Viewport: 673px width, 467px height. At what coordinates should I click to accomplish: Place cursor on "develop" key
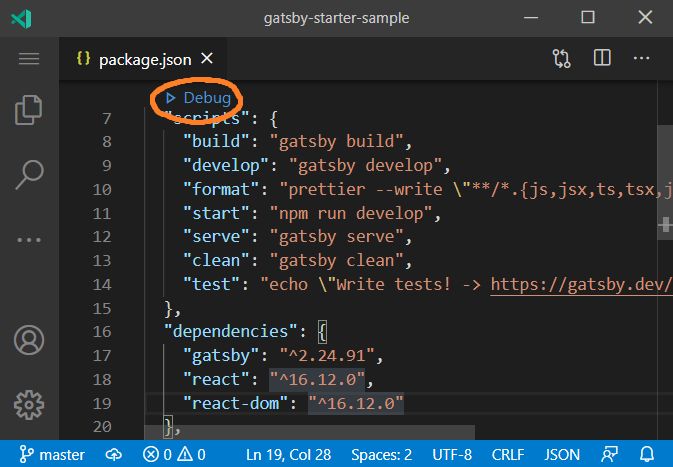point(226,165)
